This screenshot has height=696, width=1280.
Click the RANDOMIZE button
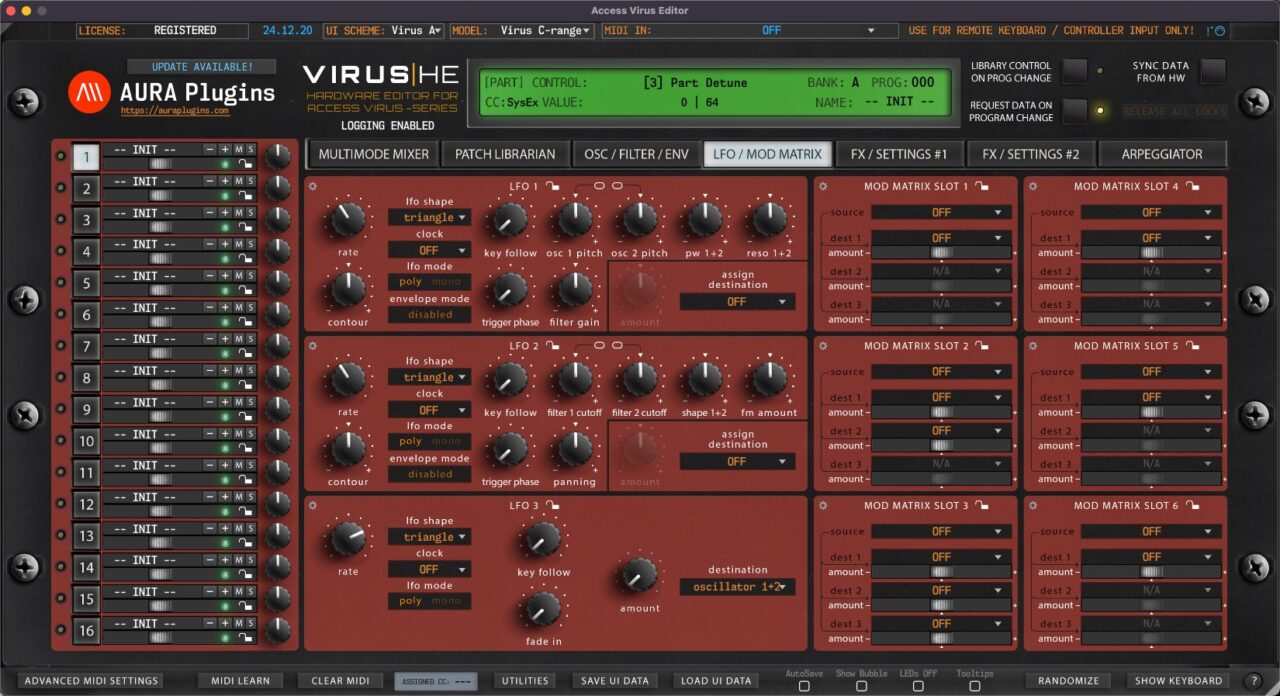click(1066, 680)
